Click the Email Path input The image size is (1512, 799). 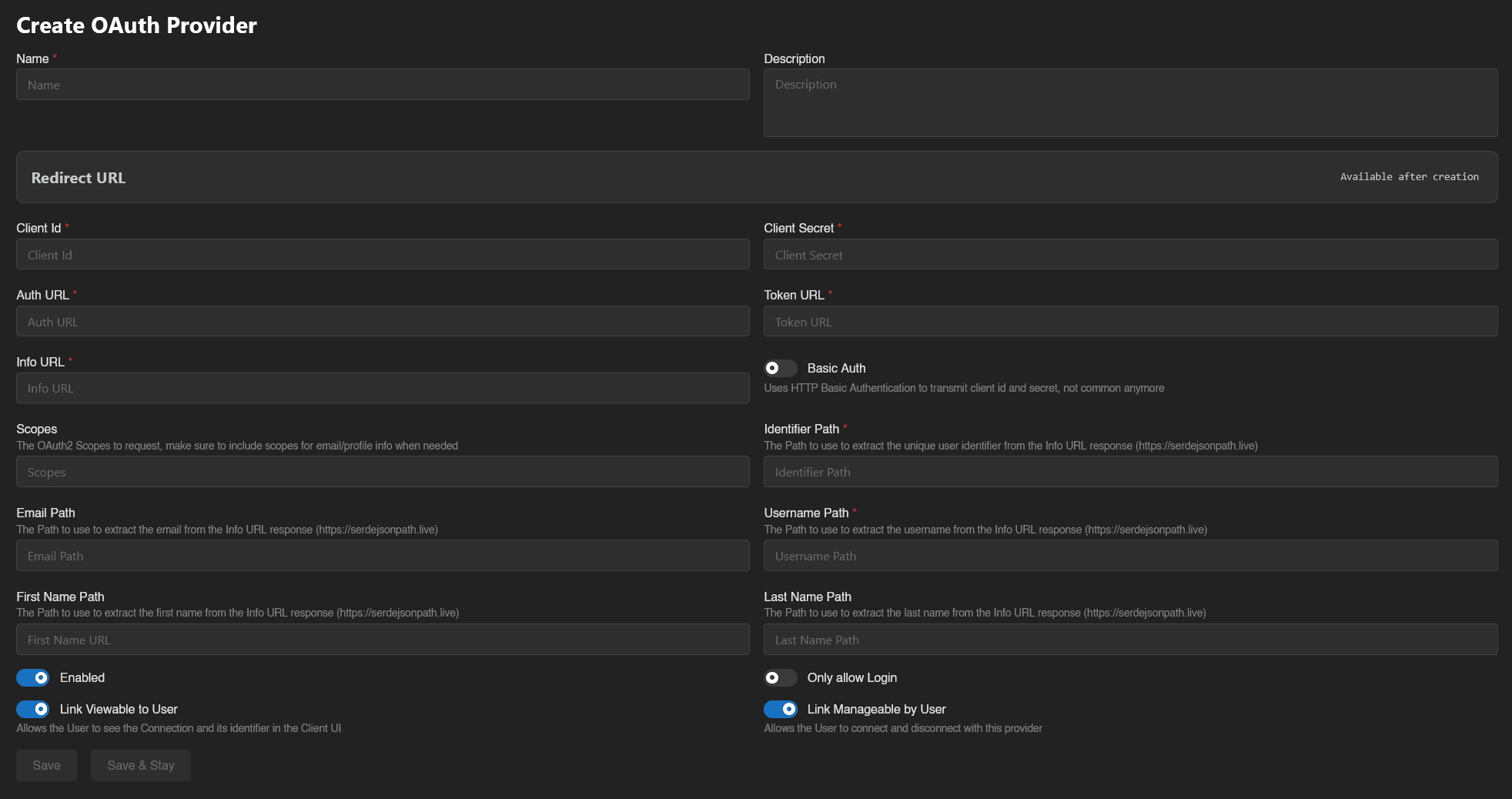[383, 555]
